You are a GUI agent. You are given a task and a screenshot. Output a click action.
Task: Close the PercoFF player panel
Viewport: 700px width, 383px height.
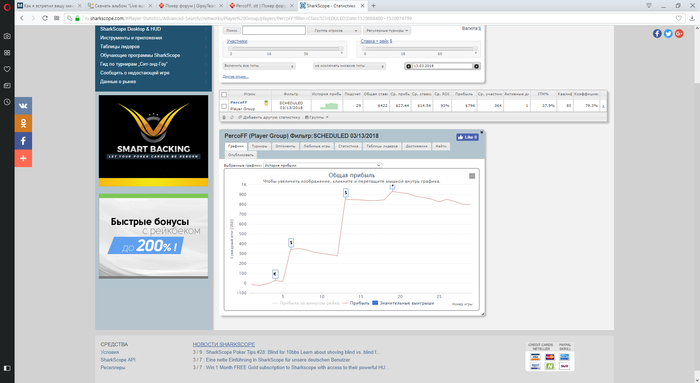click(x=482, y=132)
